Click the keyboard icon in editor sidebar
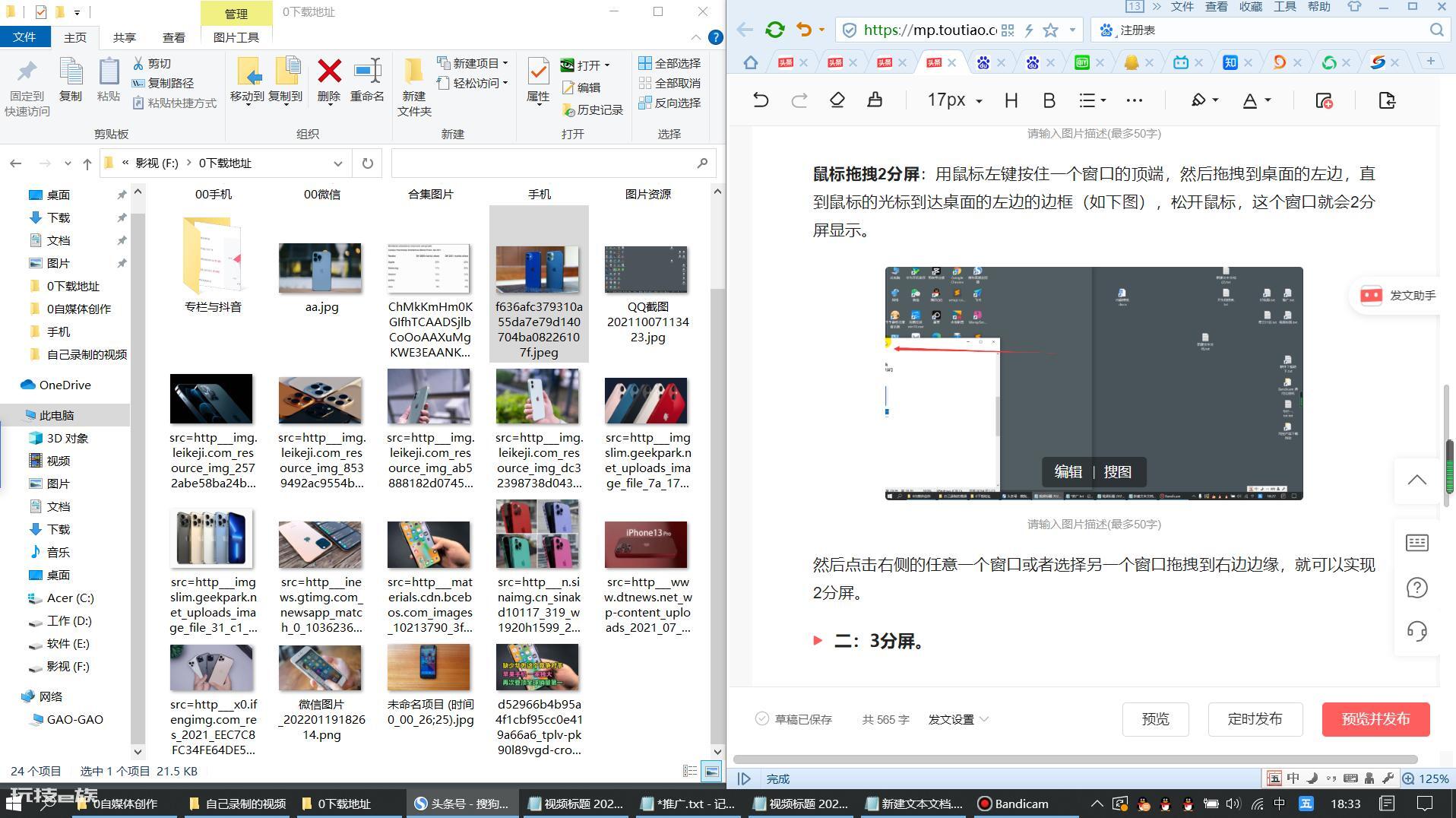 pyautogui.click(x=1416, y=543)
